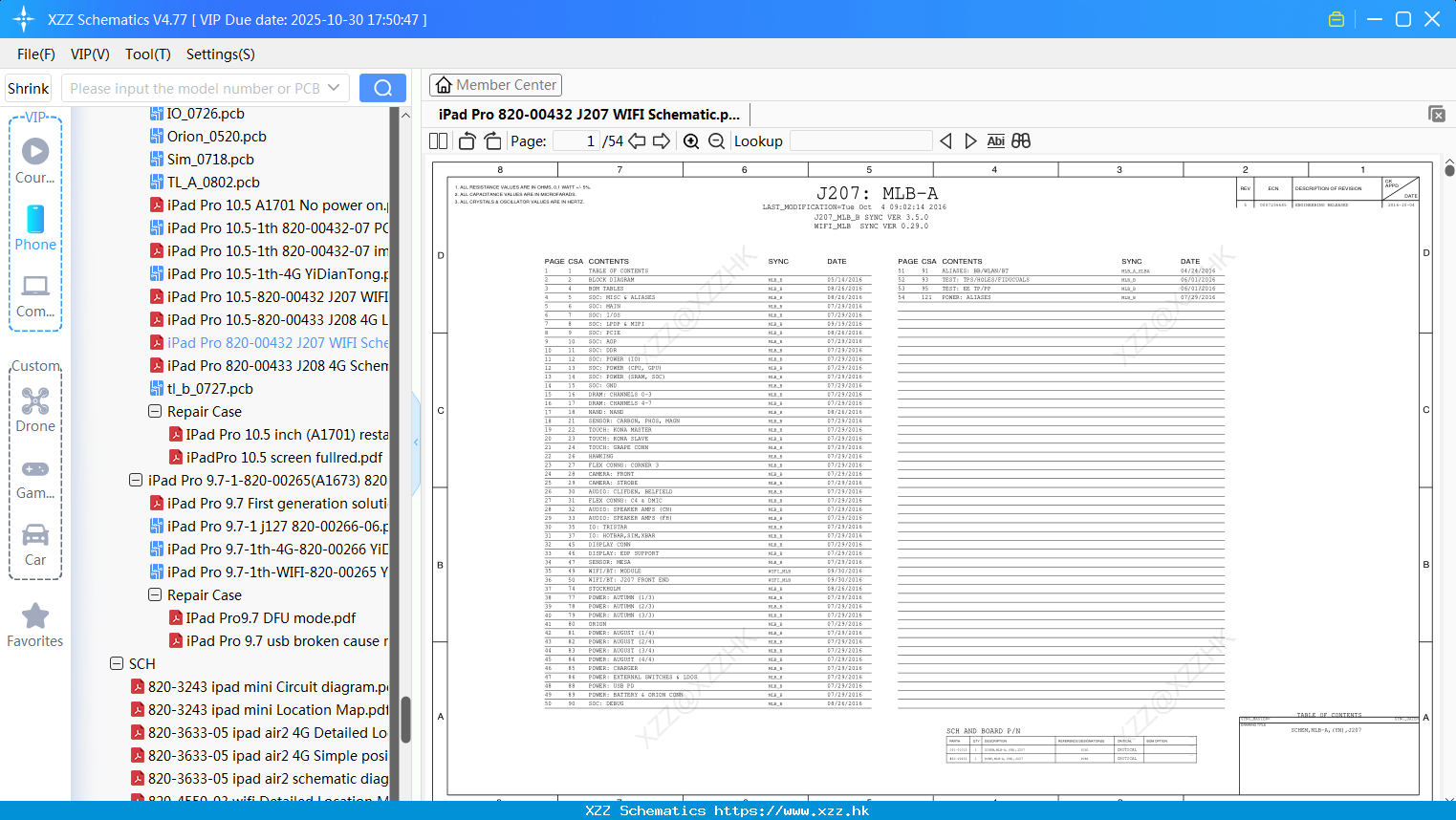Select the Computer category icon
This screenshot has width=1456, height=820.
pos(35,295)
